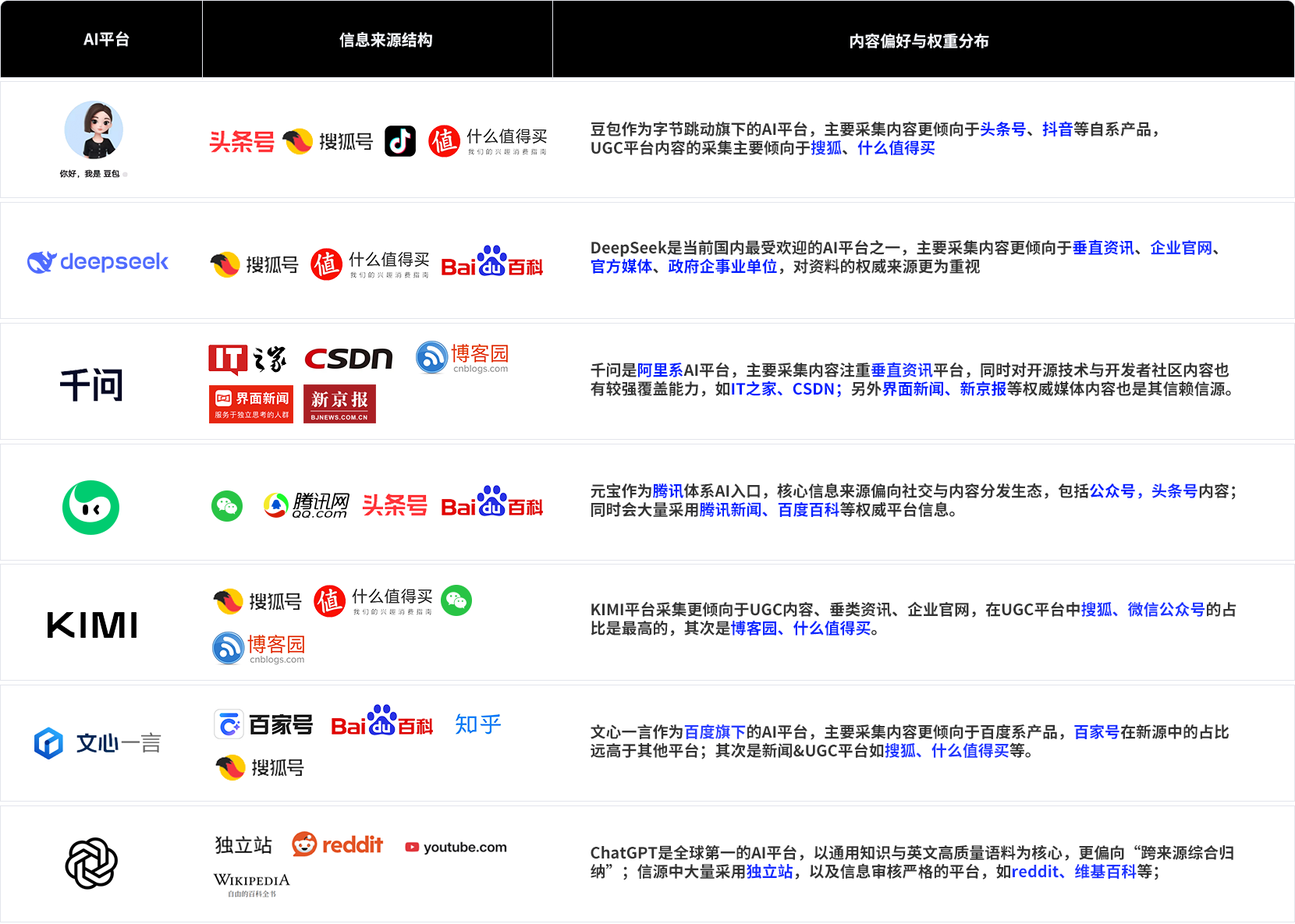Click WeChat icon in the Yuanbao row
The image size is (1295, 924).
(x=227, y=507)
